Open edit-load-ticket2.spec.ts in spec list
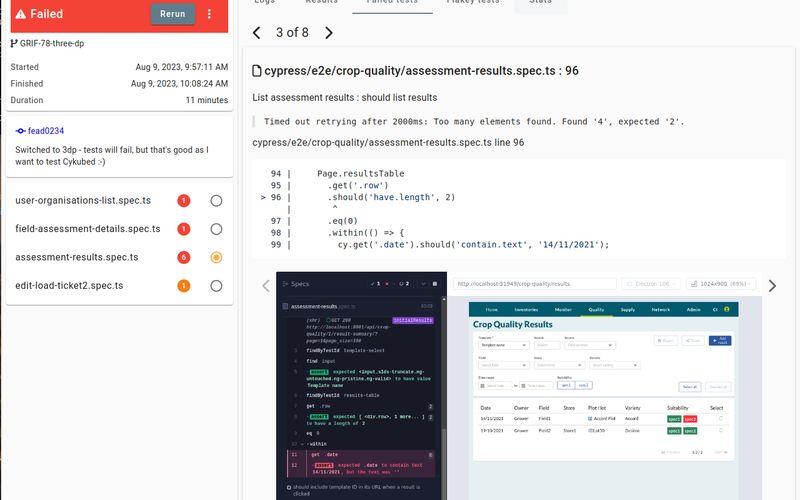This screenshot has height=500, width=800. tap(69, 286)
